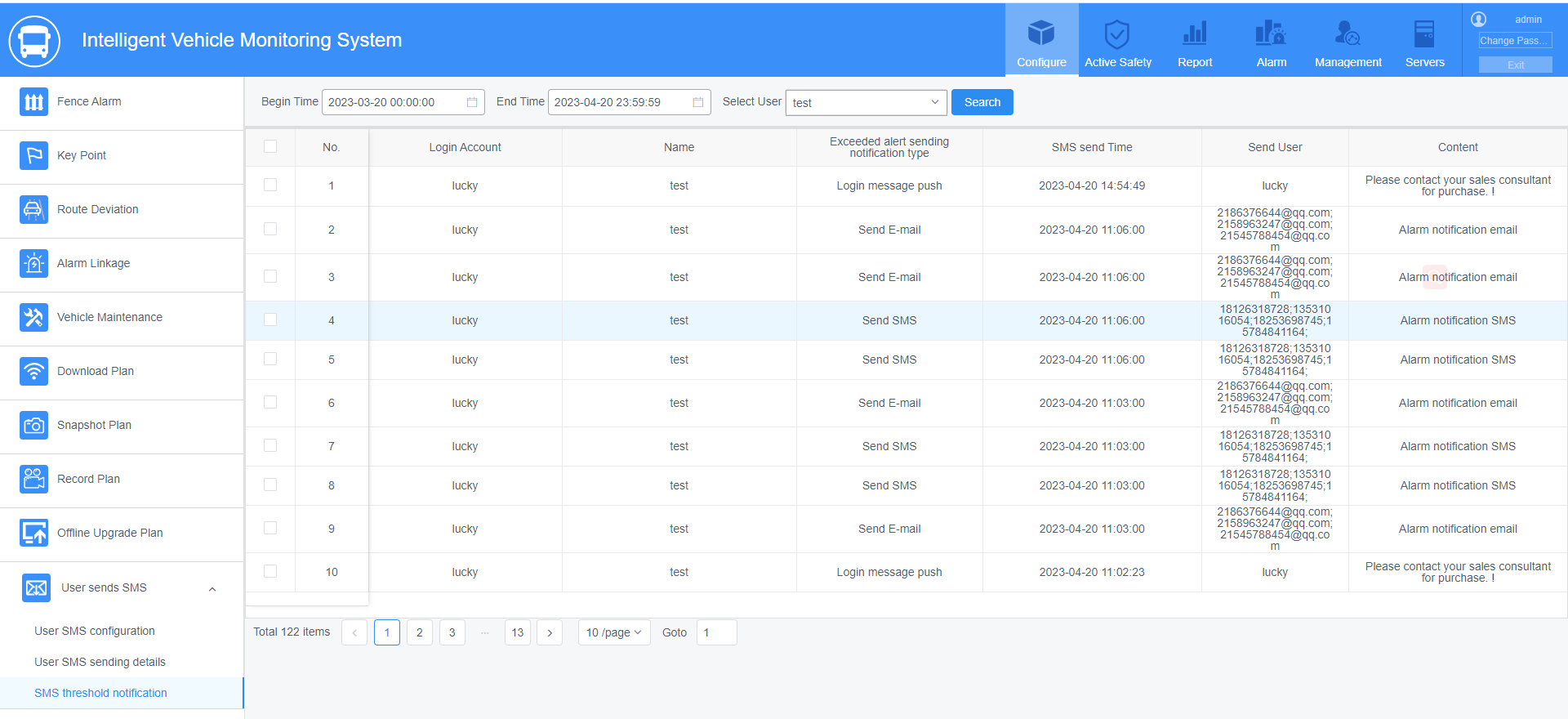Check the checkbox for row No. 1
Screen dimensions: 1568x719
coord(270,185)
